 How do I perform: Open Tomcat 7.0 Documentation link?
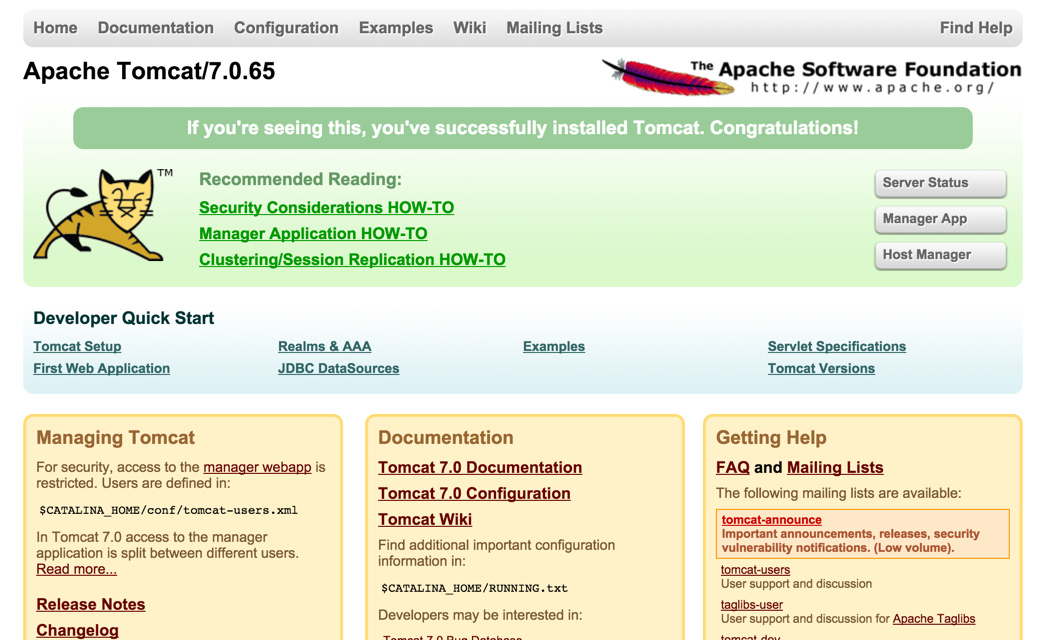coord(480,467)
